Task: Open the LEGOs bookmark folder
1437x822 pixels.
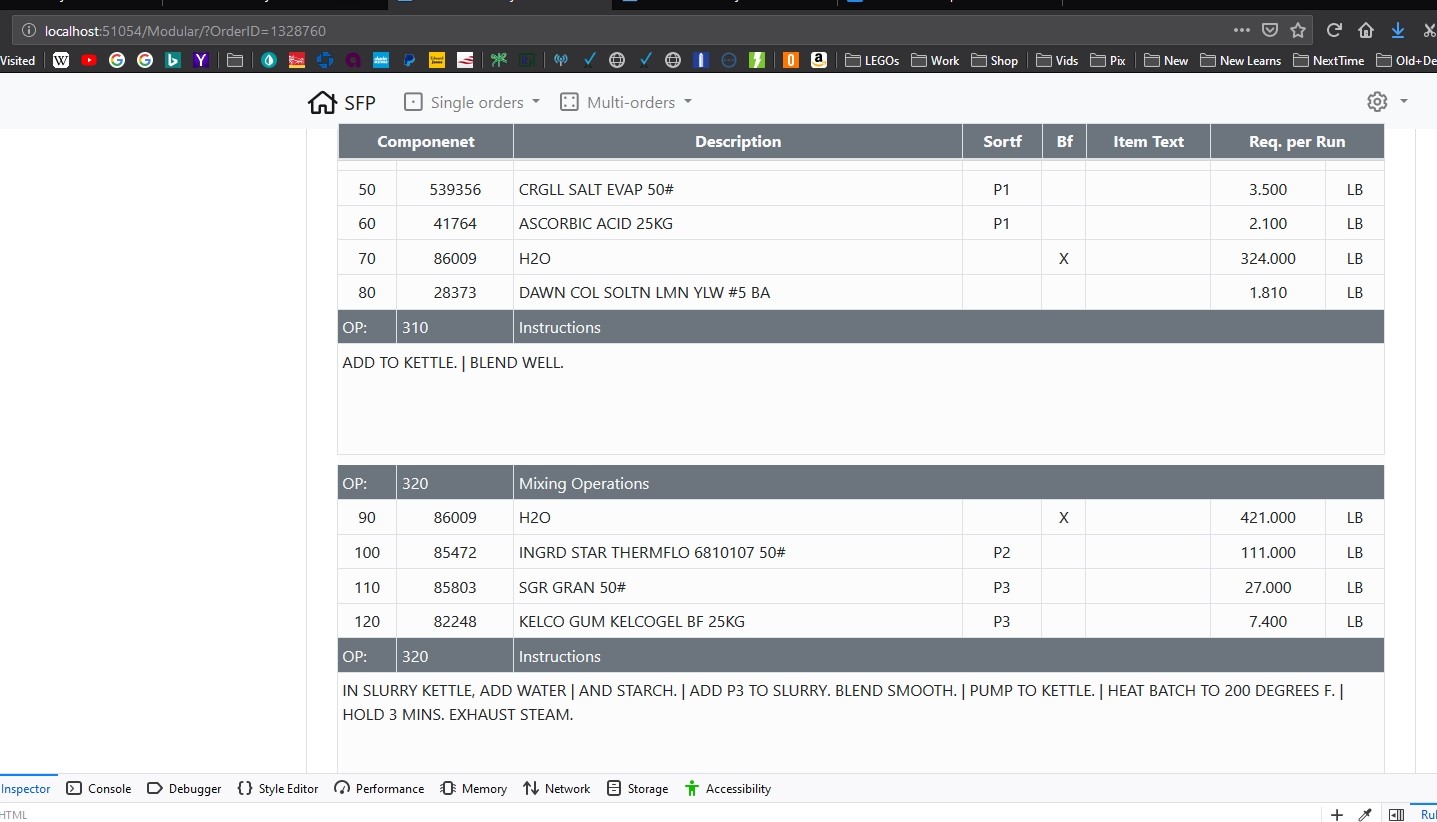Action: [872, 60]
